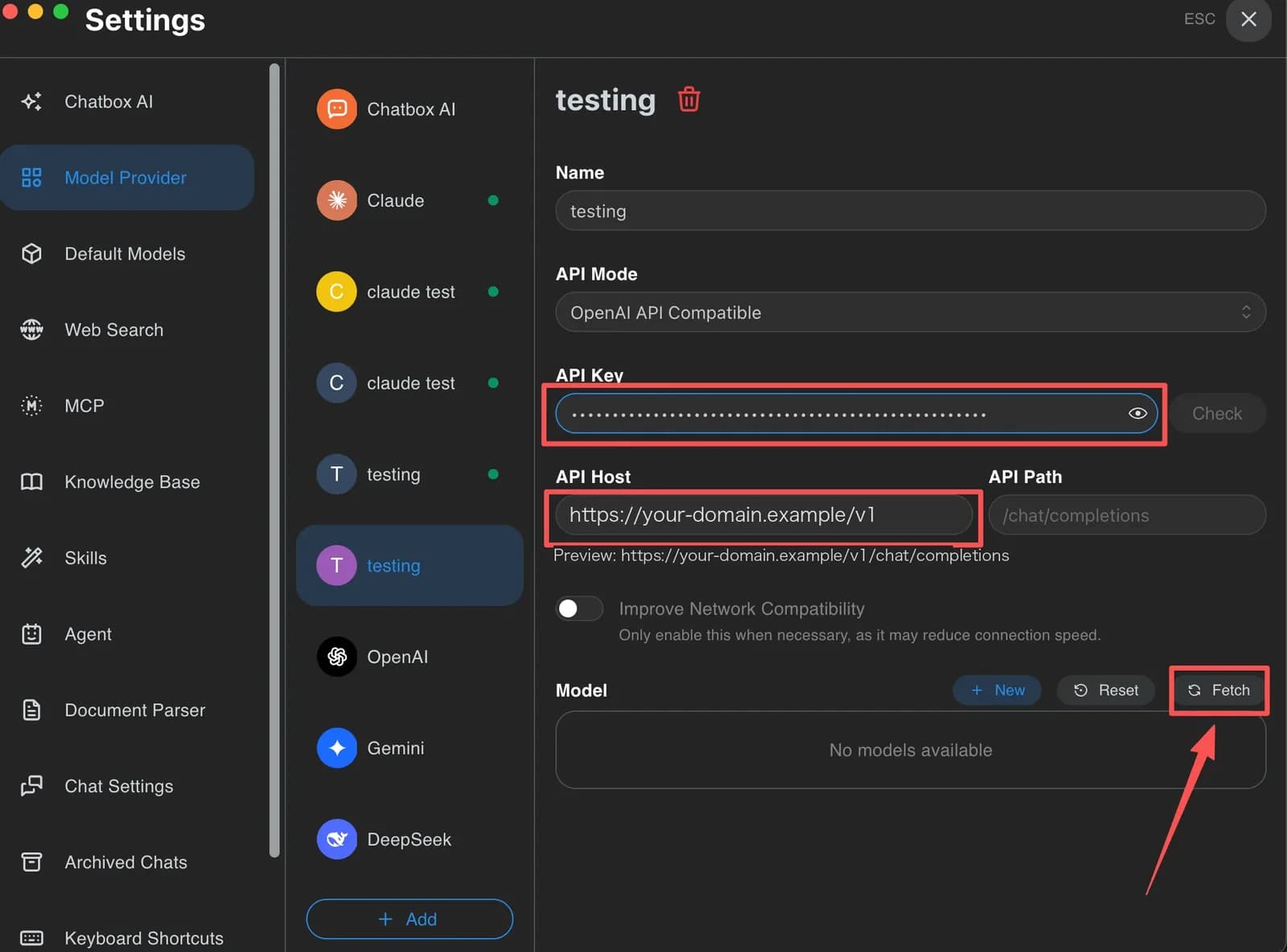1287x952 pixels.
Task: Select Model Provider in sidebar
Action: coord(127,178)
